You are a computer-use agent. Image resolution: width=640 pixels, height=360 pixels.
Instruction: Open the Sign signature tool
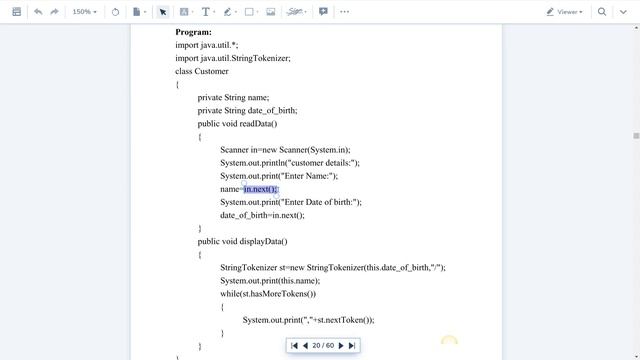click(x=295, y=12)
